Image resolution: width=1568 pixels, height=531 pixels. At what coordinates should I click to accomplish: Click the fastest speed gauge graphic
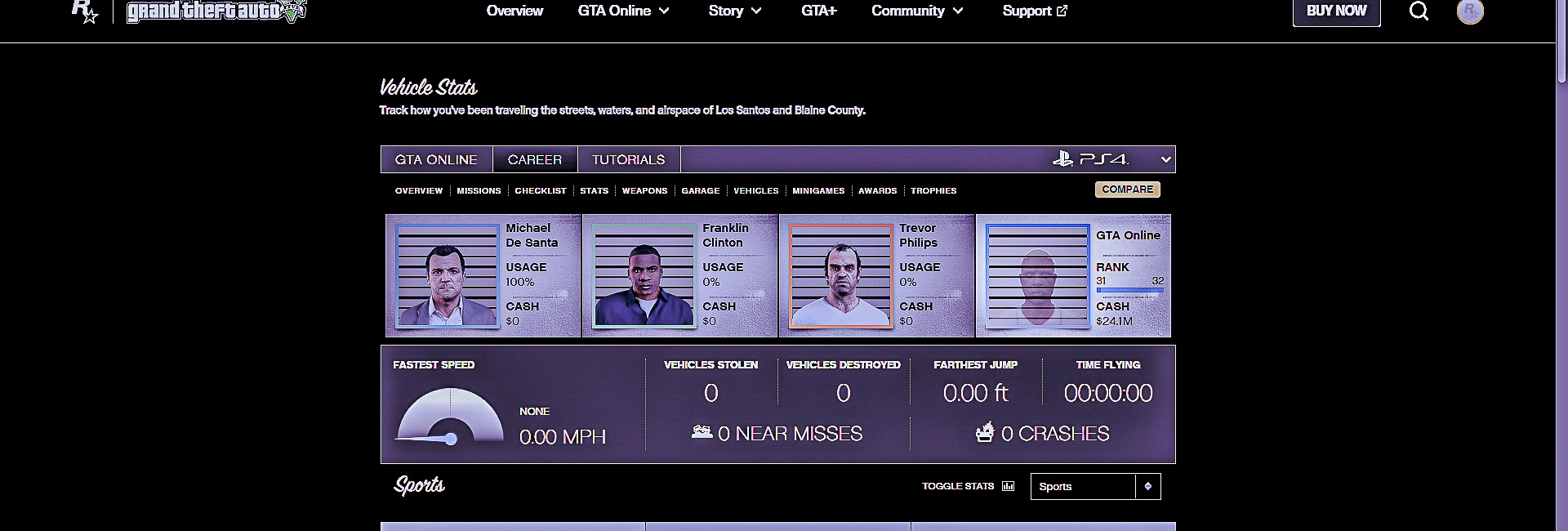tap(450, 417)
